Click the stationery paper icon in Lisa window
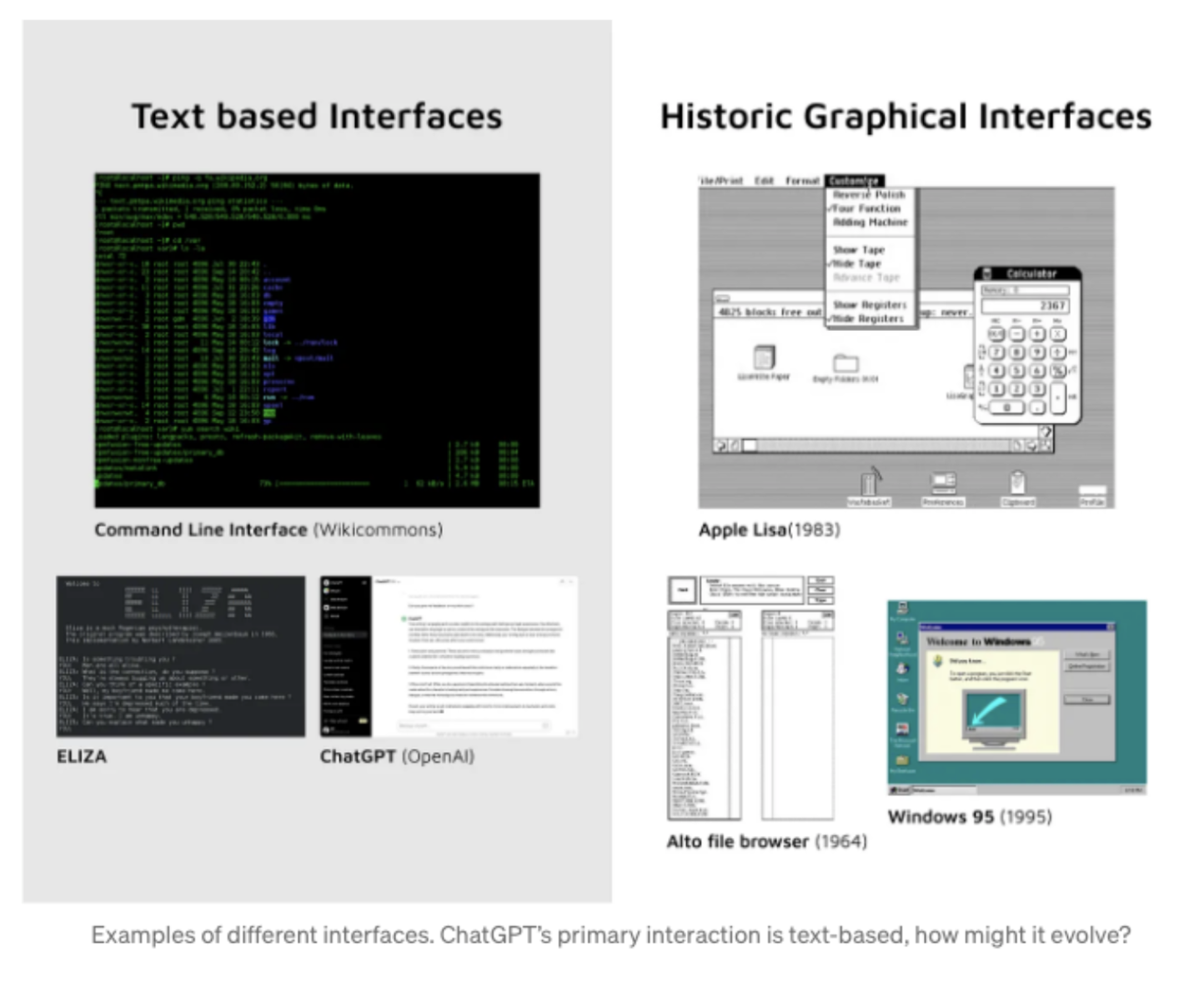The image size is (1204, 982). click(763, 358)
